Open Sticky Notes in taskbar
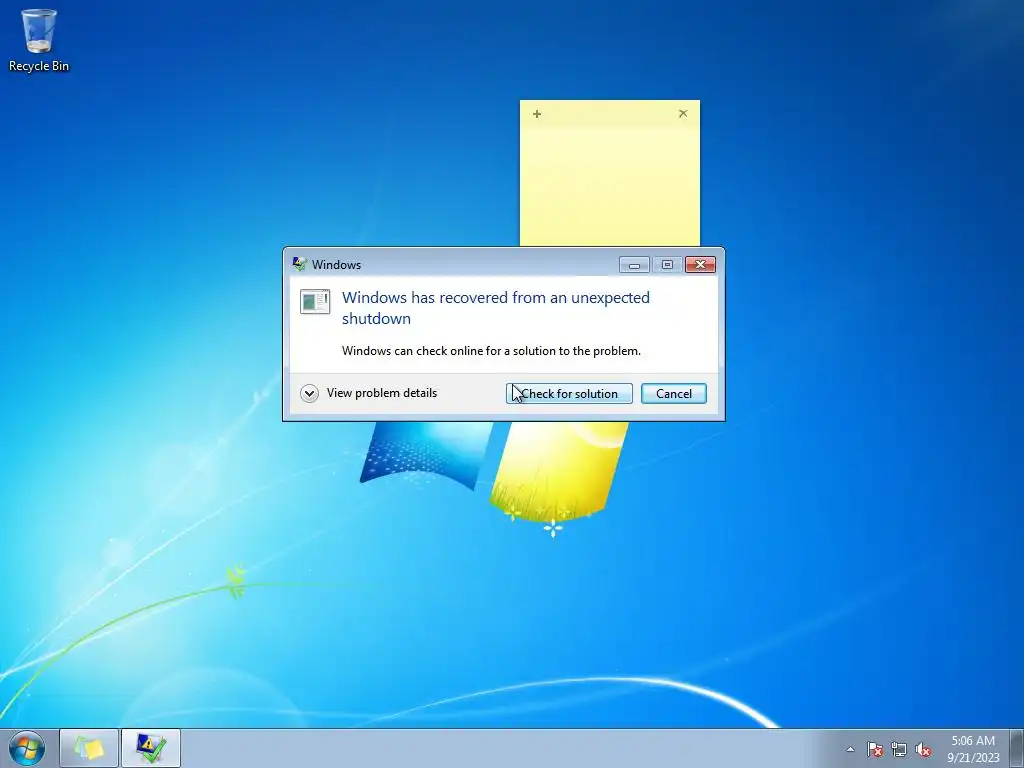This screenshot has width=1024, height=768. (x=89, y=748)
